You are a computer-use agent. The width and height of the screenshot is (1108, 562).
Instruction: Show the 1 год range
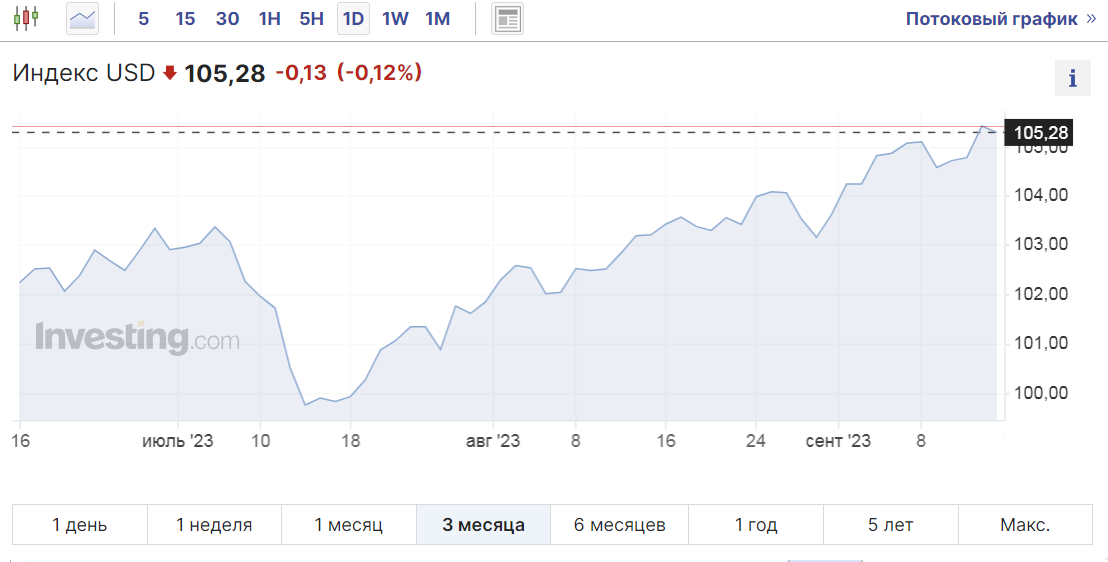pyautogui.click(x=756, y=525)
